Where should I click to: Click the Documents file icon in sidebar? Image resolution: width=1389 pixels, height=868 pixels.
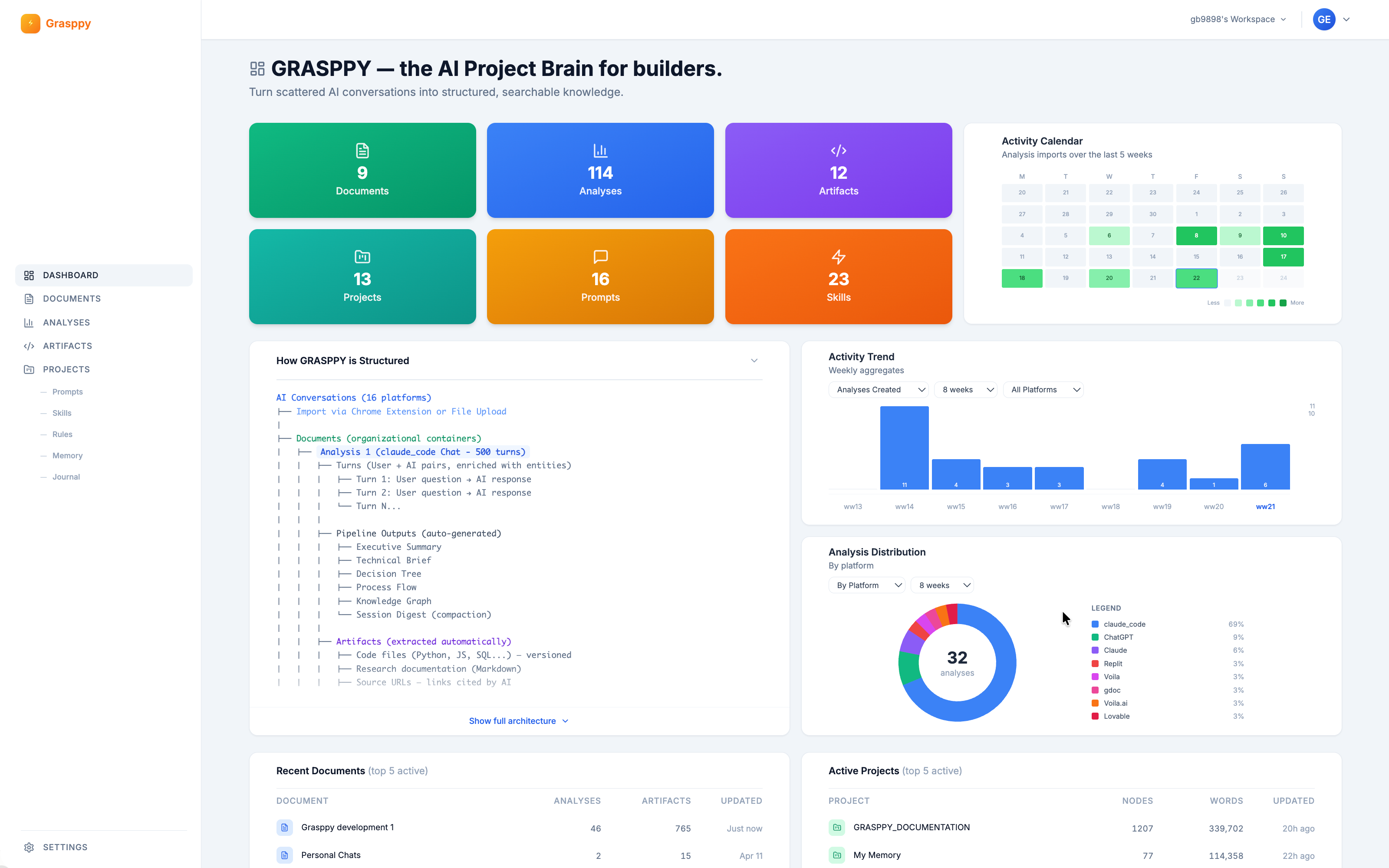29,299
